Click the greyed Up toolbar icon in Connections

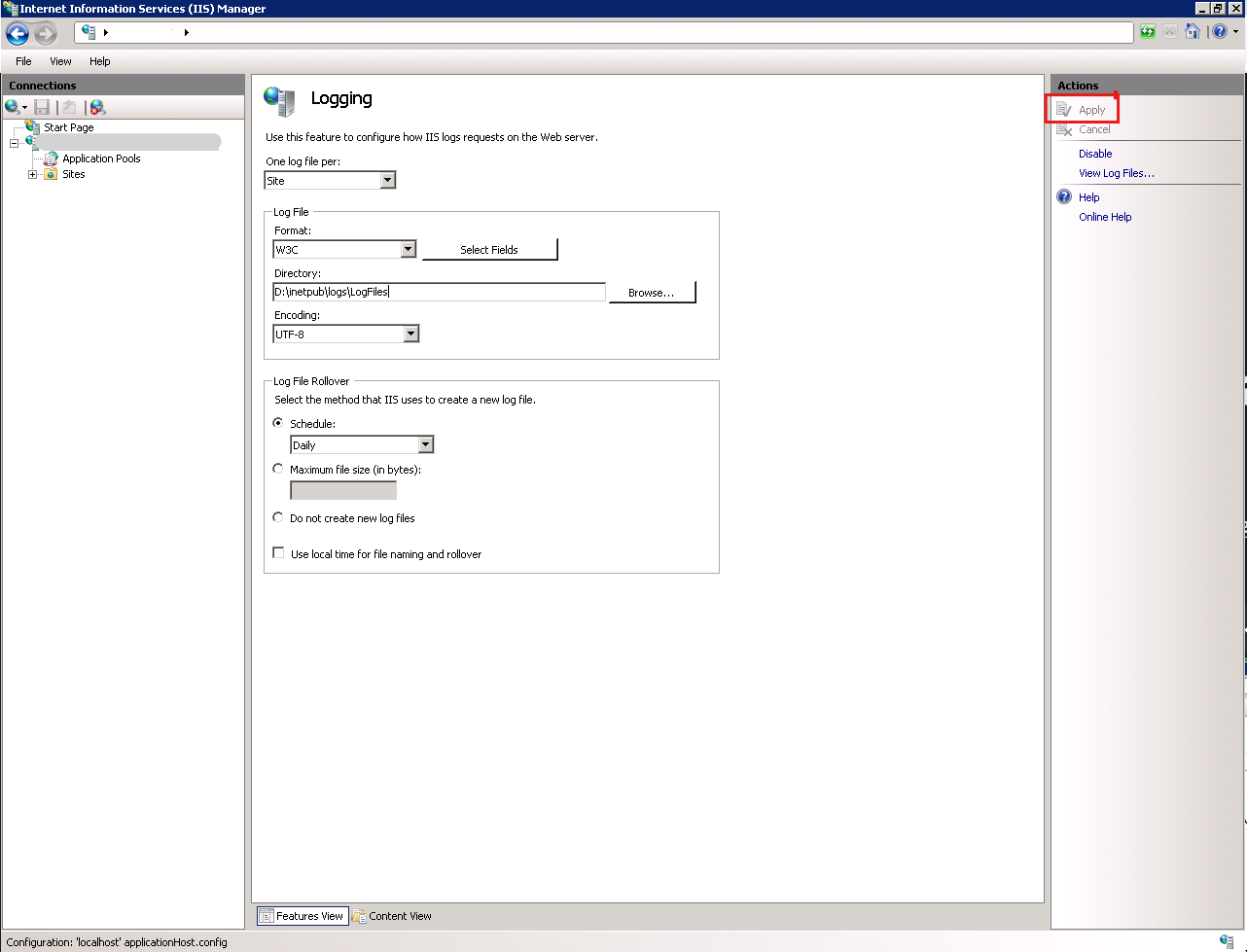click(x=69, y=107)
